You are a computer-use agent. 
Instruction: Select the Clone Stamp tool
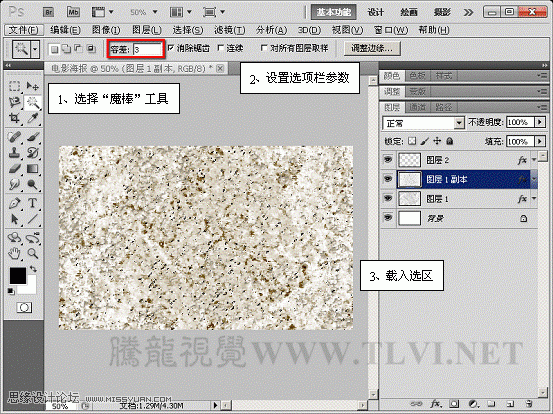(14, 153)
